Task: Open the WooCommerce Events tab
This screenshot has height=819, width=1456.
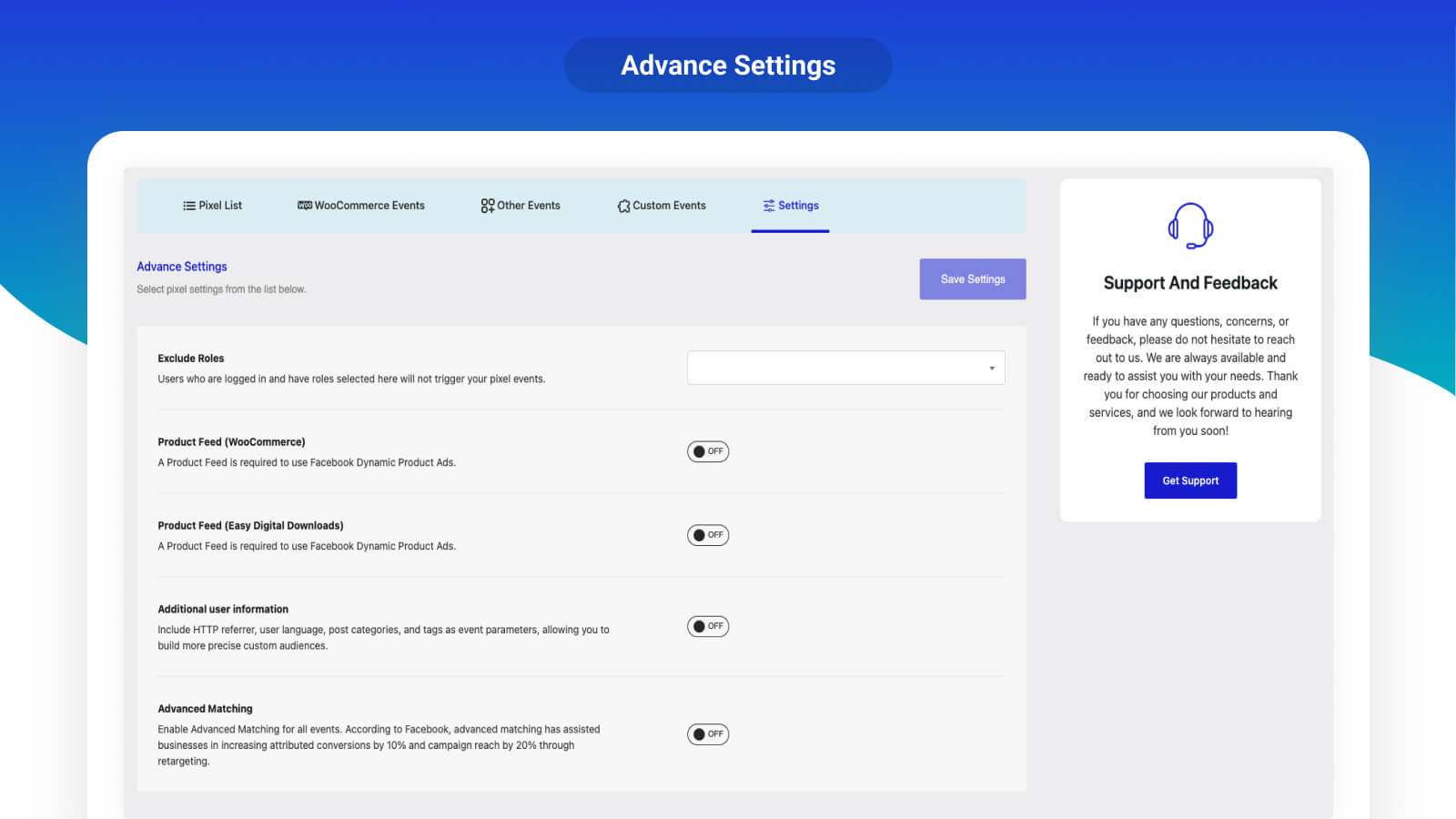Action: point(361,206)
